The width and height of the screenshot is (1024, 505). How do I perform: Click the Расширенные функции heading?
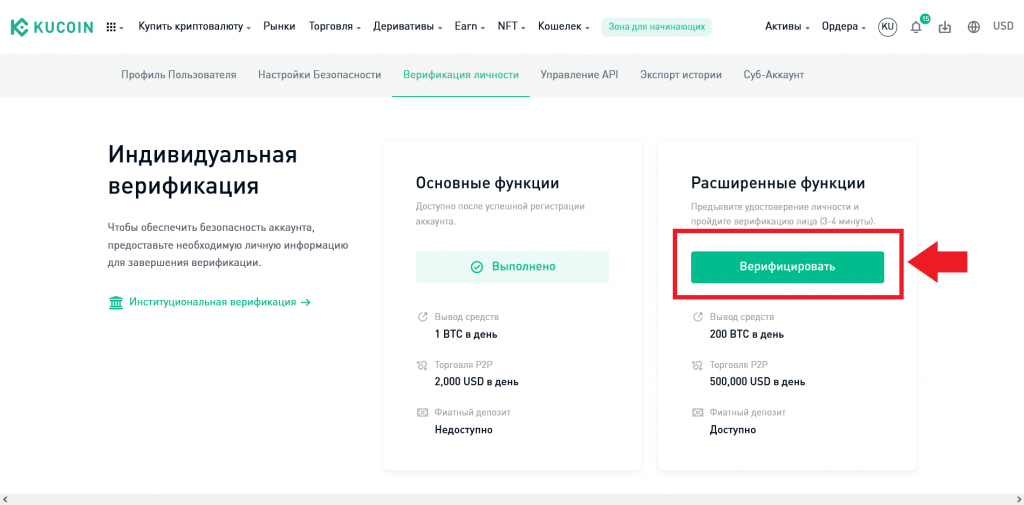[x=778, y=182]
